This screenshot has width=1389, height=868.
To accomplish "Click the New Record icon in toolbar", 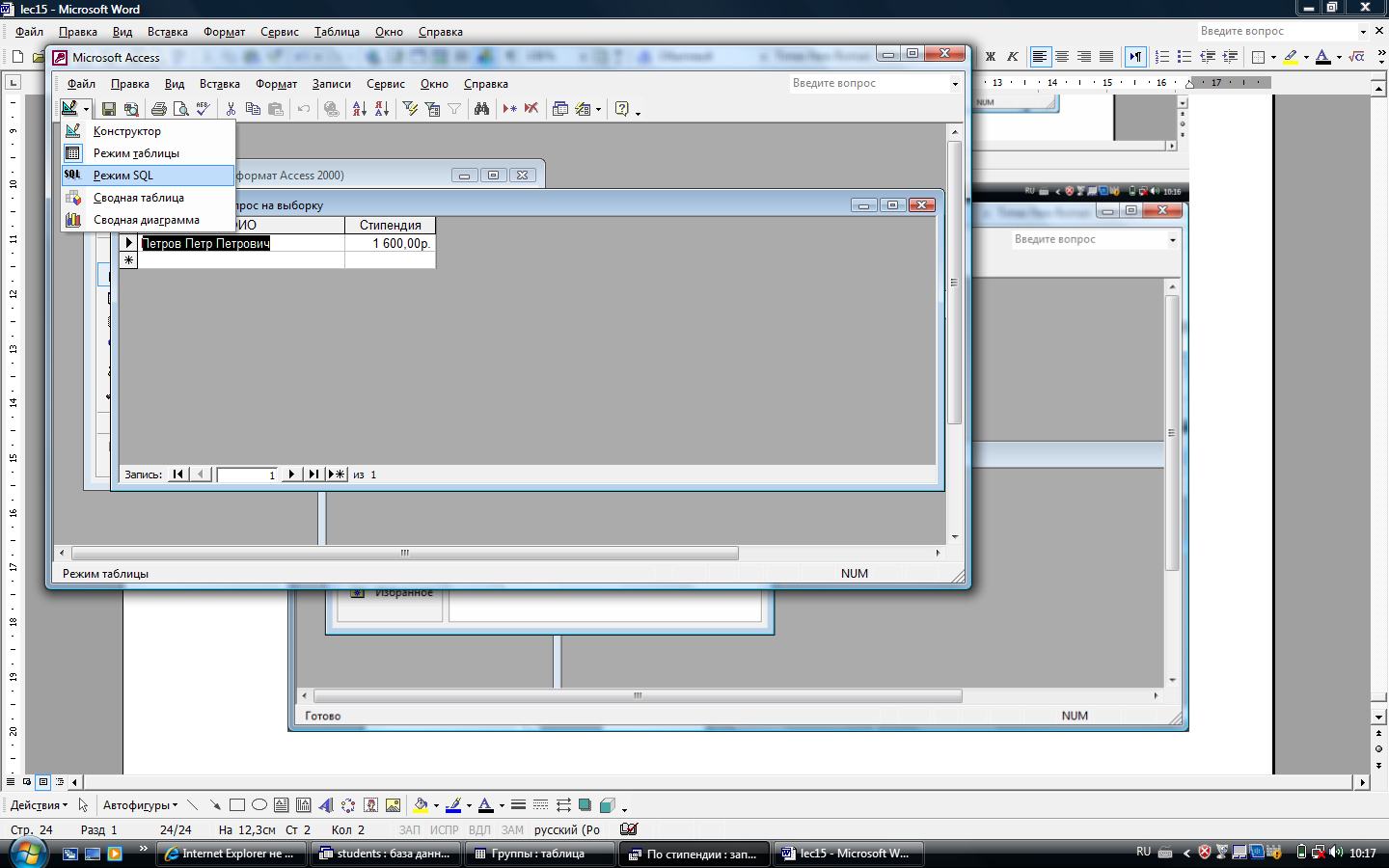I will click(509, 109).
